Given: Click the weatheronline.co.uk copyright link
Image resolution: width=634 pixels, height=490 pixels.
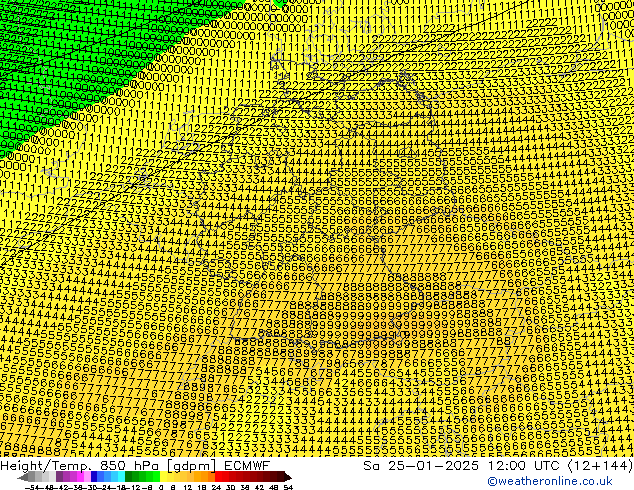Looking at the screenshot, I should (x=550, y=481).
